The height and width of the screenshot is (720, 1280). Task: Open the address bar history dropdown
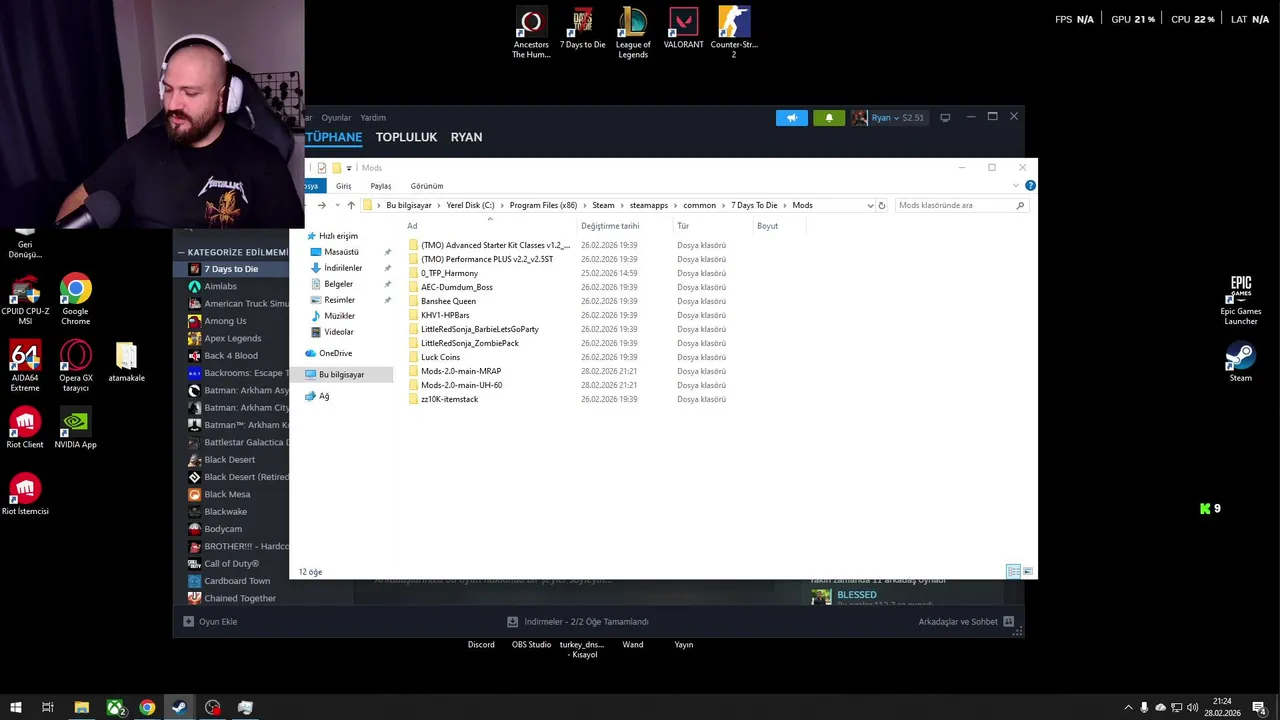[x=870, y=205]
